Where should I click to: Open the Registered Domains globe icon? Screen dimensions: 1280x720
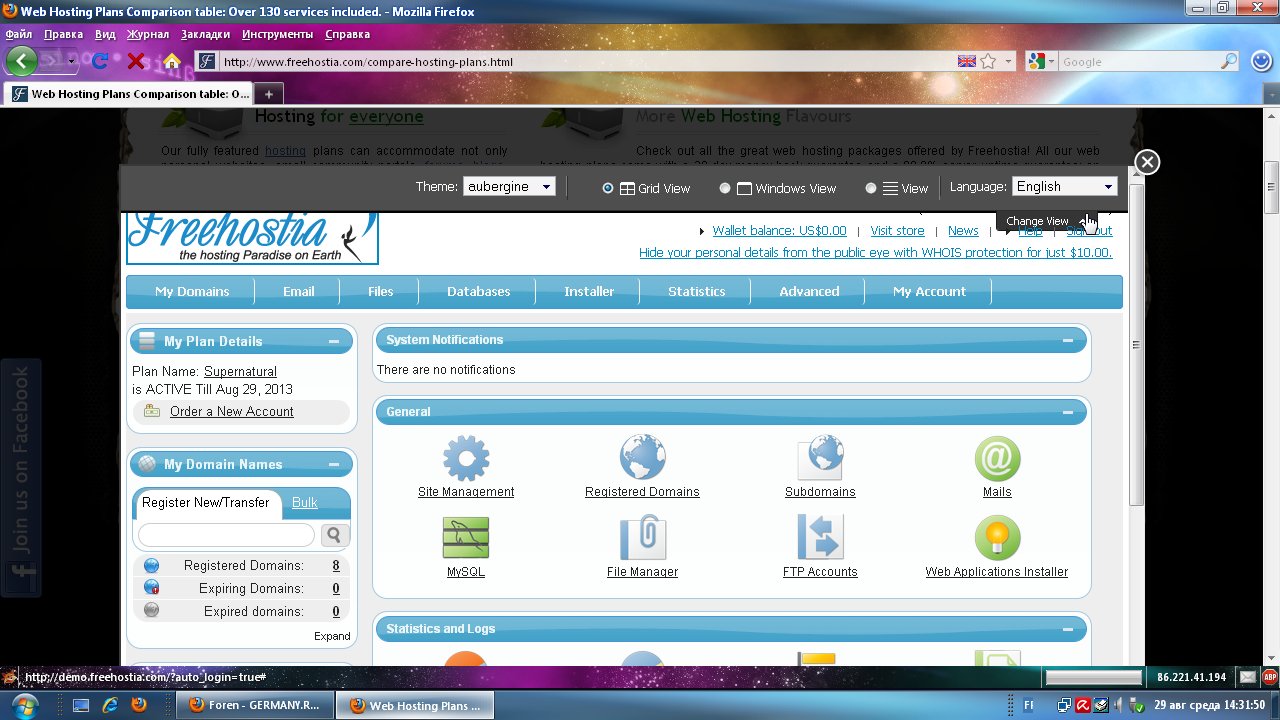pyautogui.click(x=642, y=459)
